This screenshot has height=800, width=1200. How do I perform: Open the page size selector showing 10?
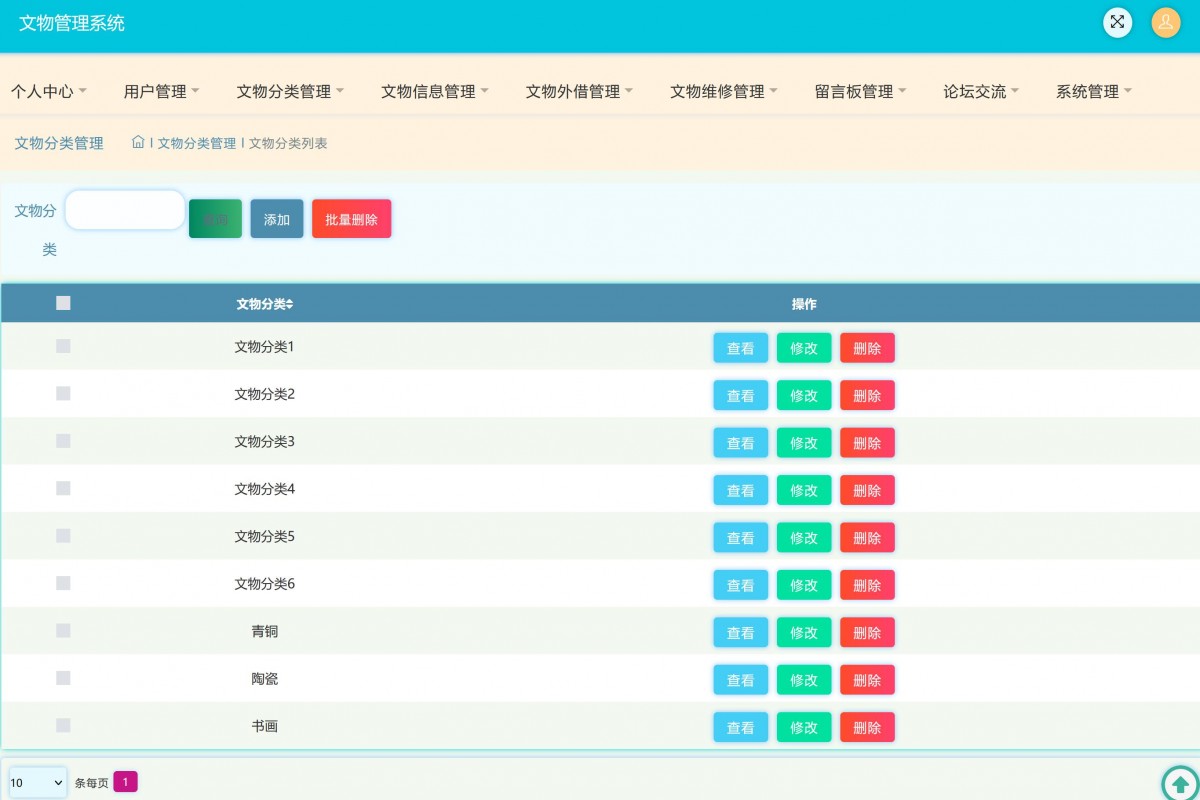(36, 783)
